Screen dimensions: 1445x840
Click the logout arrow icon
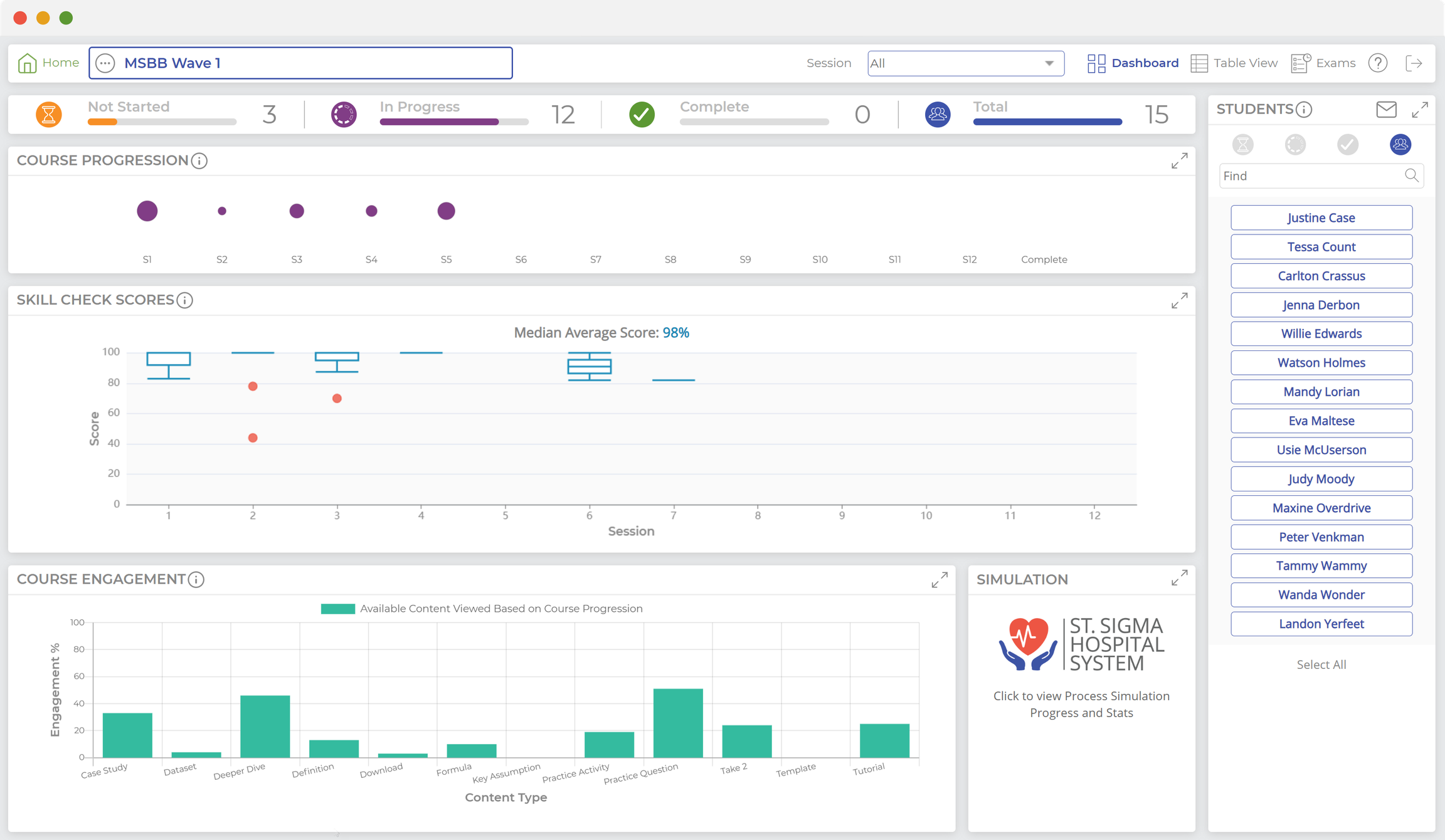[1414, 63]
